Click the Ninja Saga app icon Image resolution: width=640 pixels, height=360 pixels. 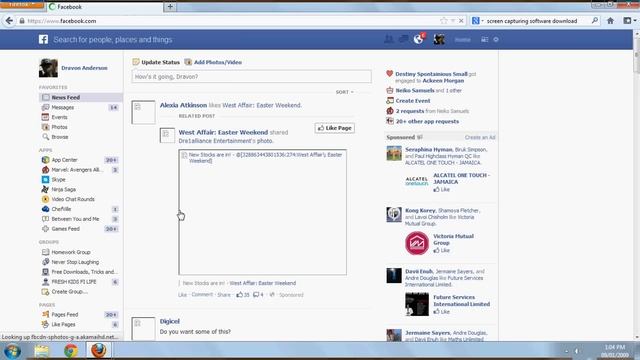tap(45, 189)
